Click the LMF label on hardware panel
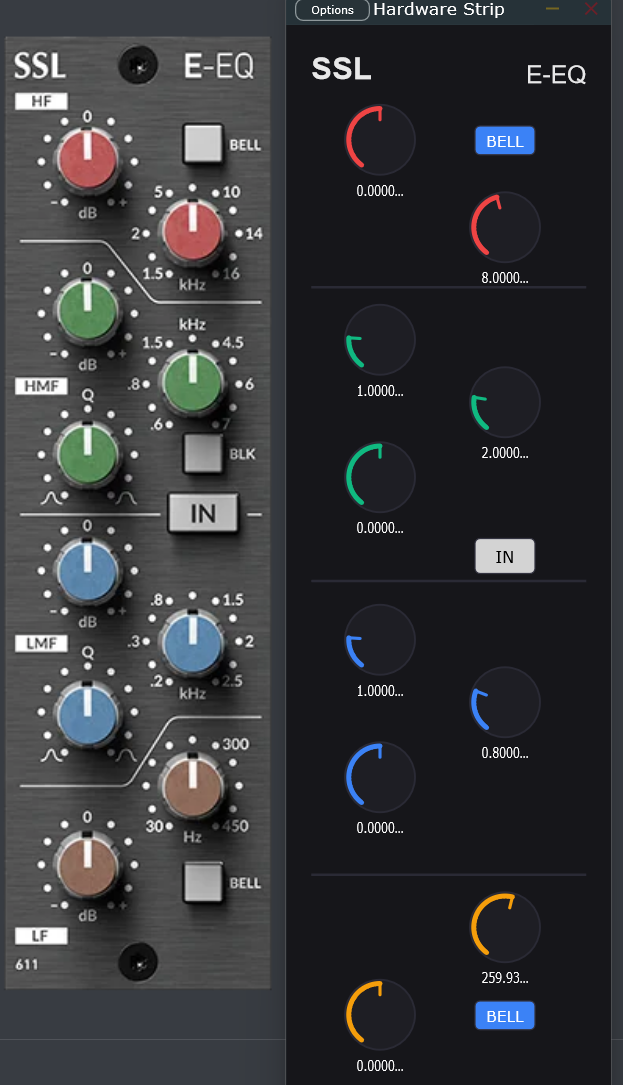The width and height of the screenshot is (623, 1085). (x=42, y=643)
